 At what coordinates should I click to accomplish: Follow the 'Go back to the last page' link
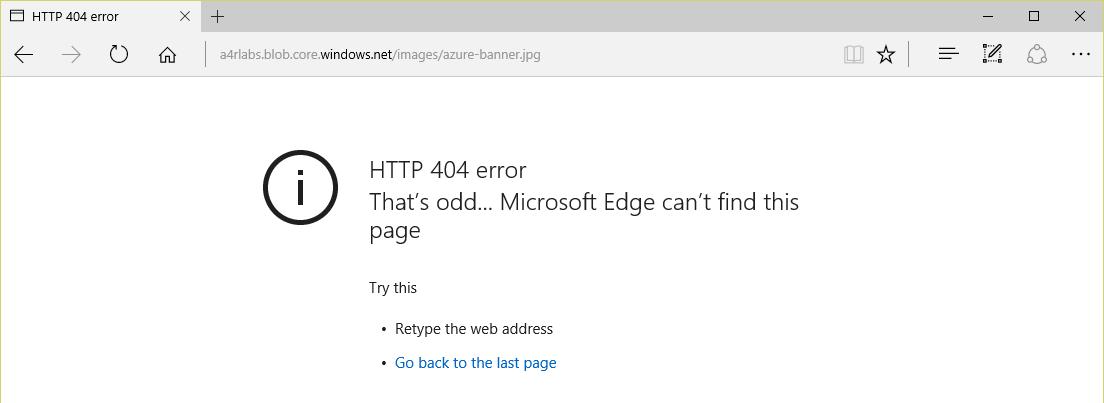475,363
